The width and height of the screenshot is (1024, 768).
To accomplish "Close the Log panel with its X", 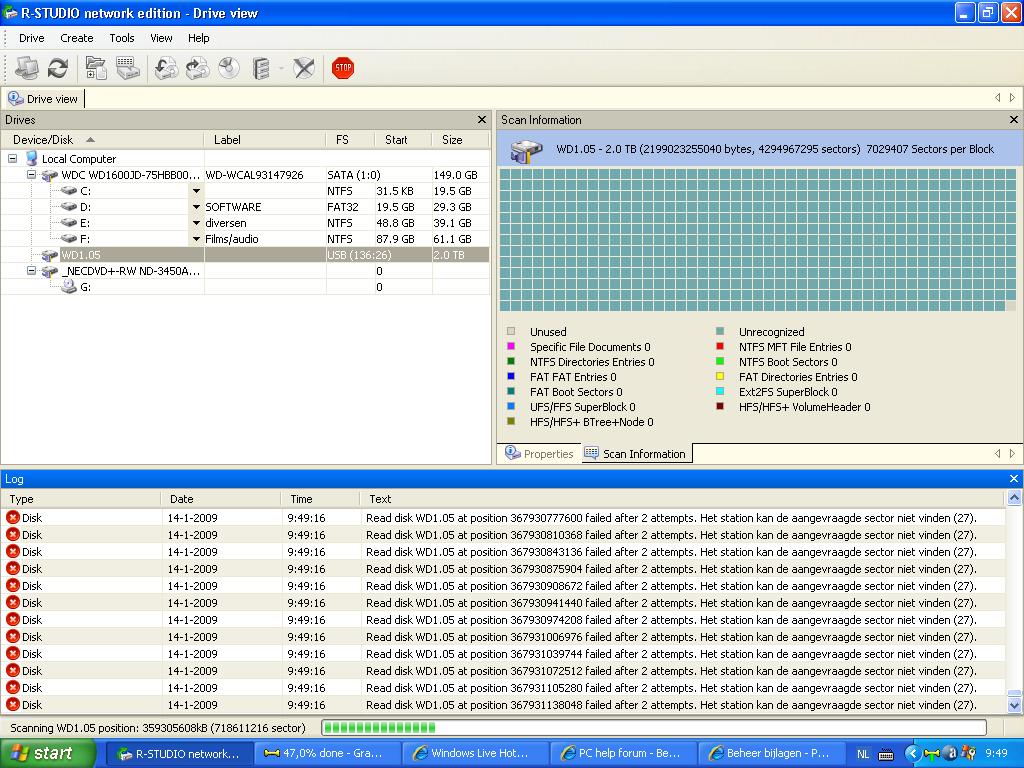I will coord(1014,479).
